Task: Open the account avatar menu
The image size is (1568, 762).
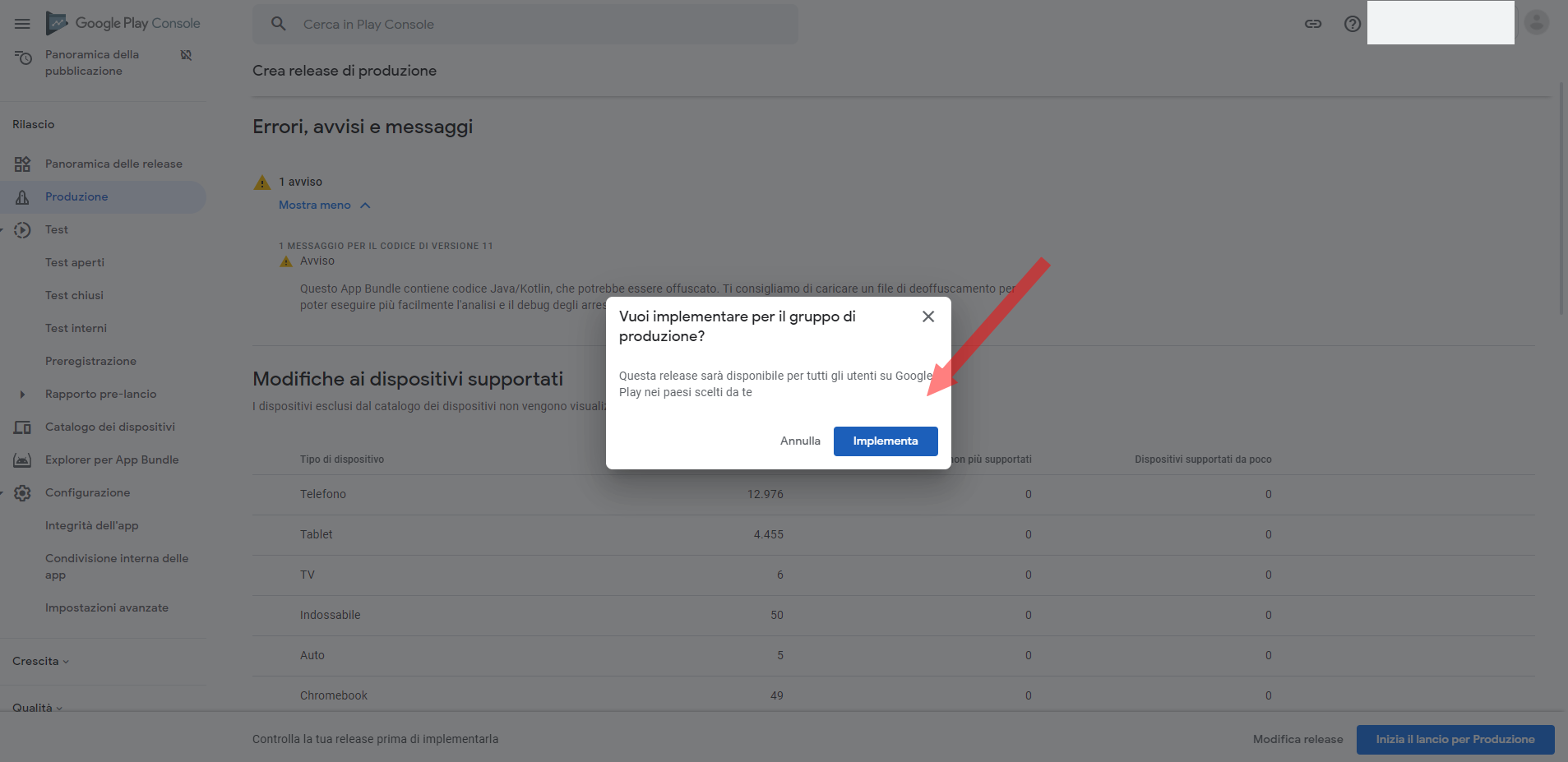Action: click(1536, 22)
